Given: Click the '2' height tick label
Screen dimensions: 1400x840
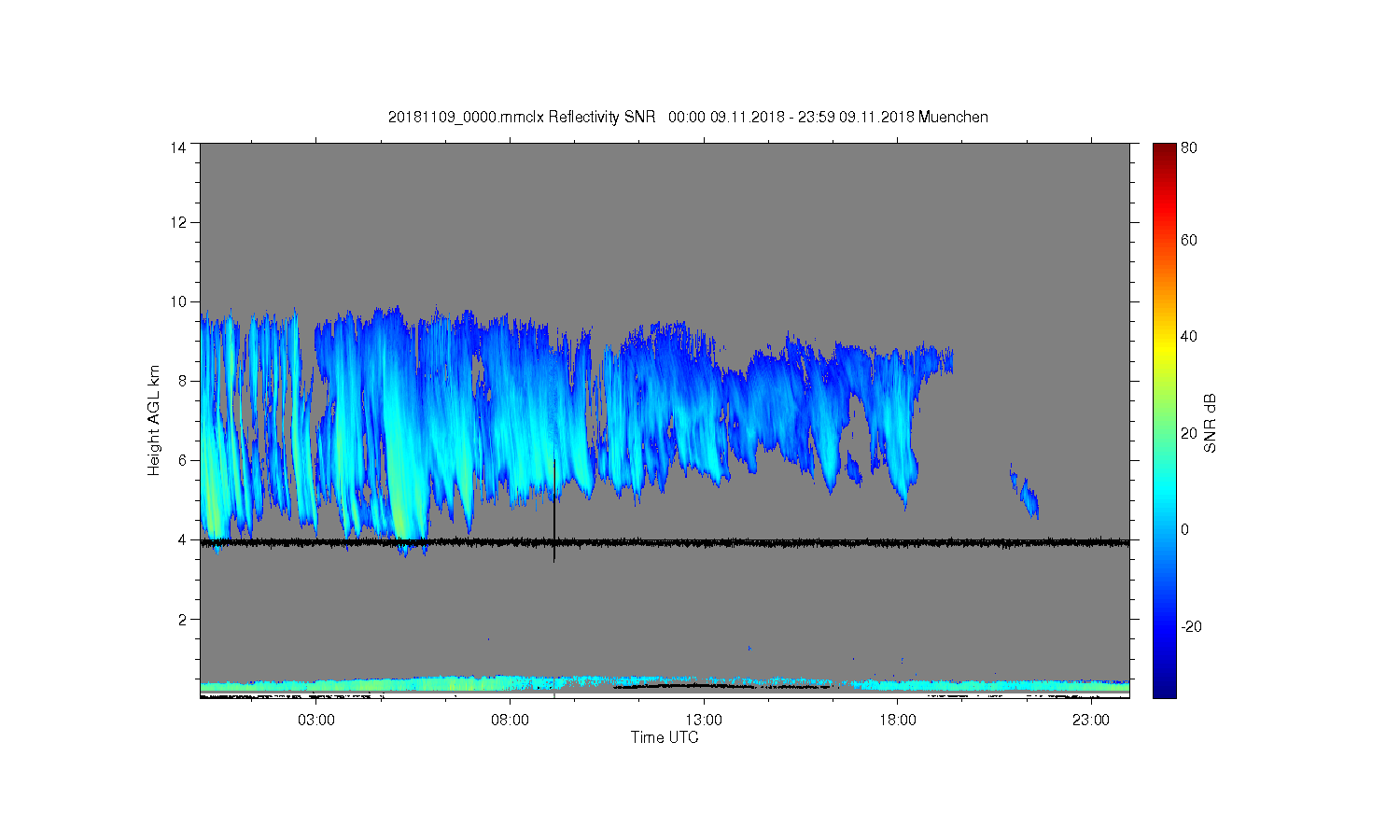Looking at the screenshot, I should (181, 619).
